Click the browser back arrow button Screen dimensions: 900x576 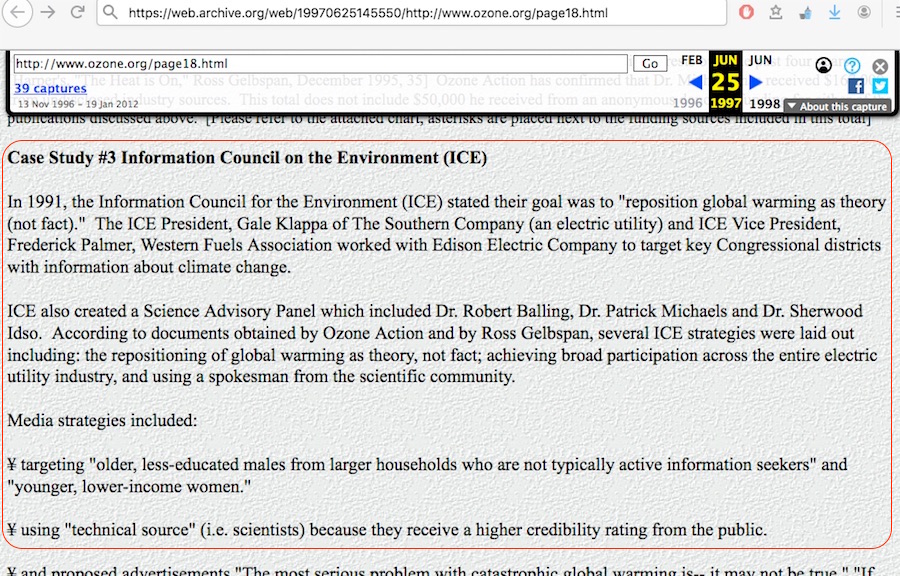19,13
